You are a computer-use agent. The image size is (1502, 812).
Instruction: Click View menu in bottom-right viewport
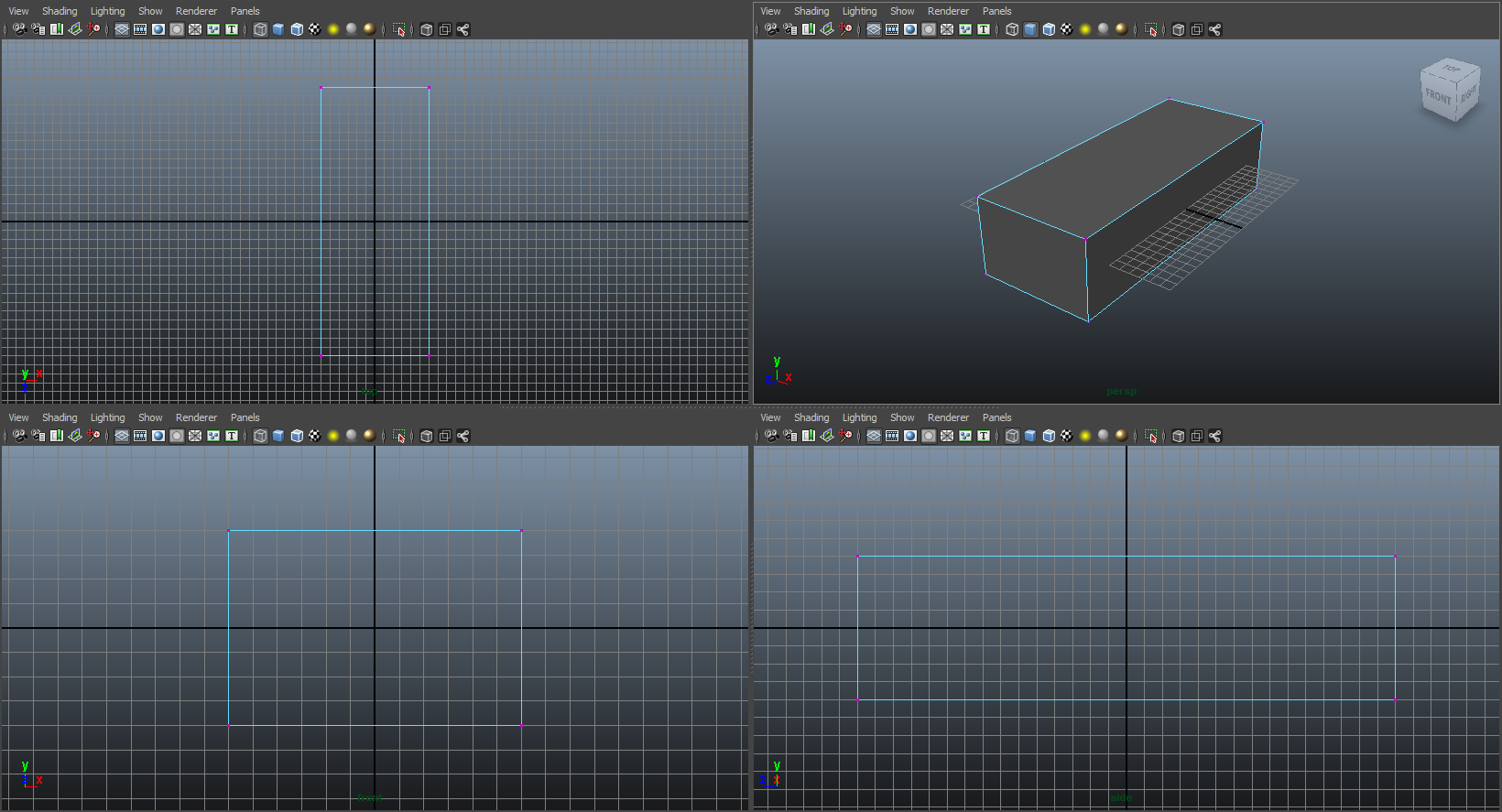[x=770, y=417]
